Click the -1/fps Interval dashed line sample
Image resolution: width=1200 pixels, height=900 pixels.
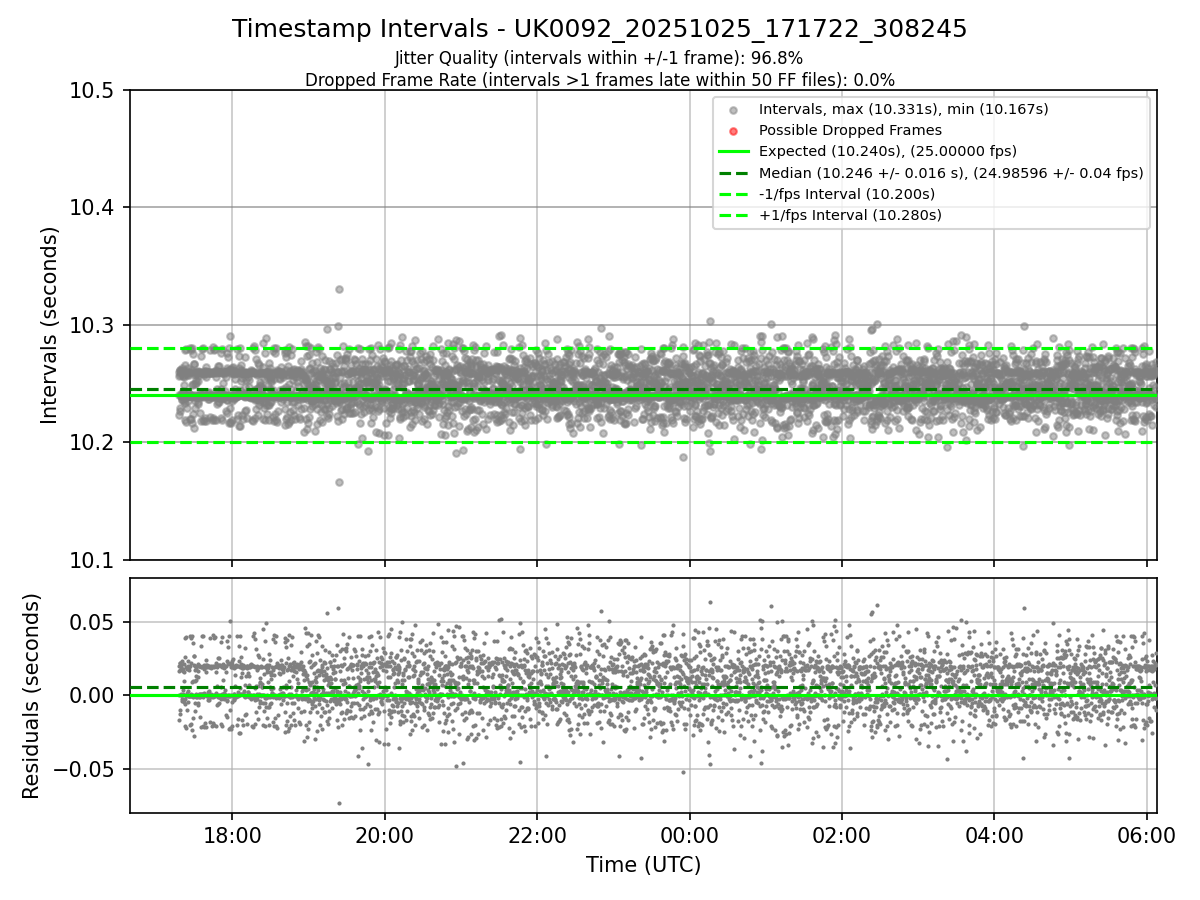pos(733,194)
